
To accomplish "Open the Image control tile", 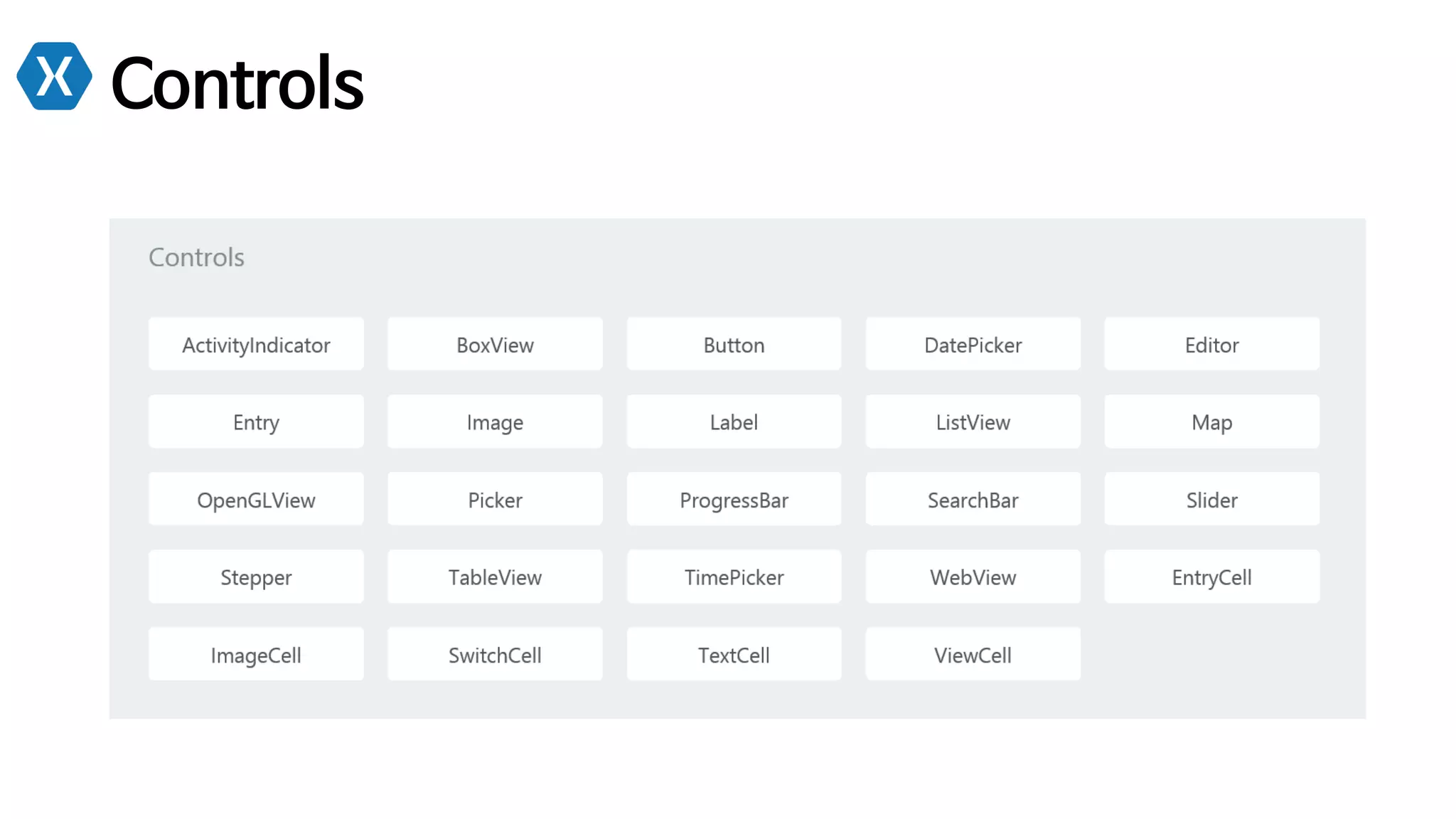I will [495, 422].
